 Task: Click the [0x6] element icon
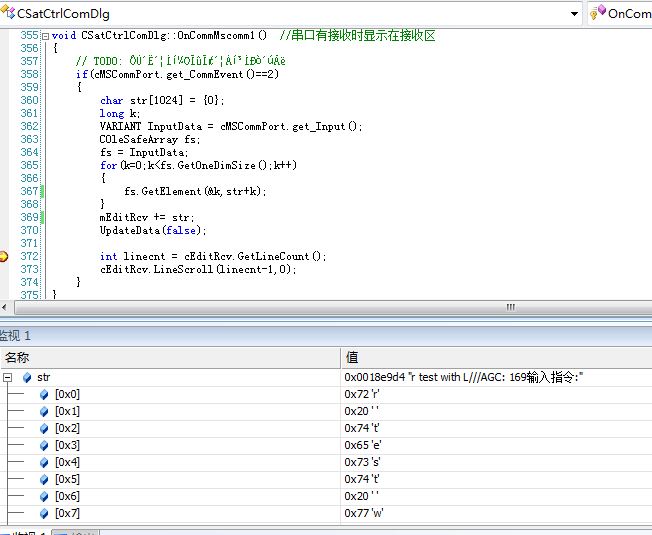point(44,497)
